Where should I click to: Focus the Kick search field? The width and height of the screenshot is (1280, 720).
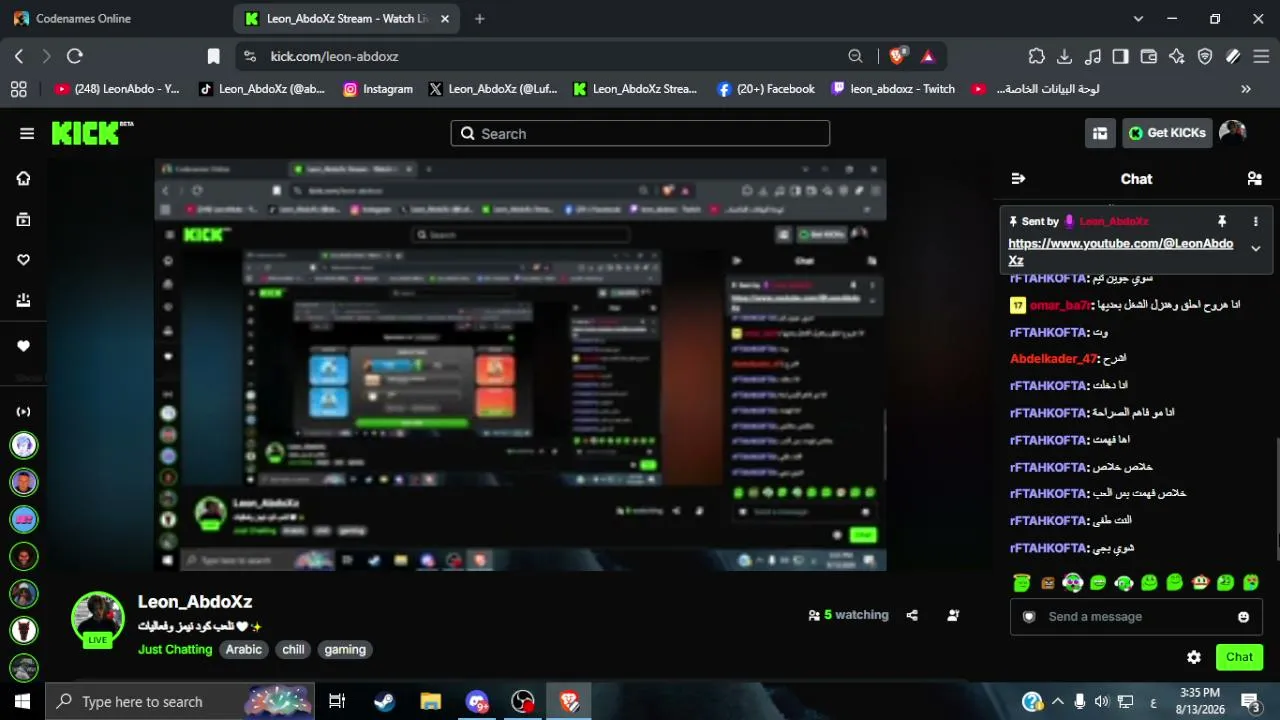640,133
